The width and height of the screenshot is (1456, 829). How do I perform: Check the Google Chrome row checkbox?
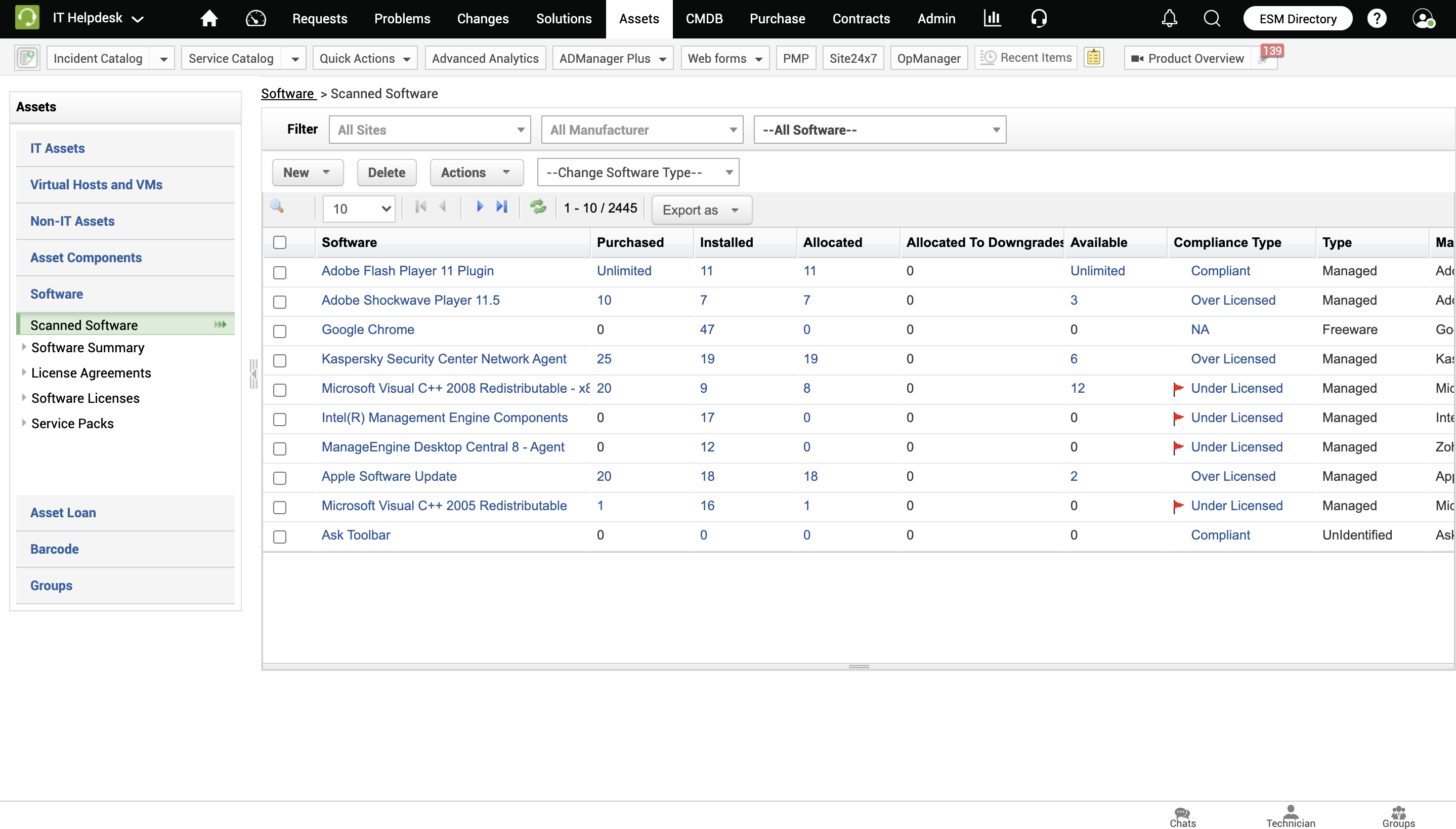(279, 331)
